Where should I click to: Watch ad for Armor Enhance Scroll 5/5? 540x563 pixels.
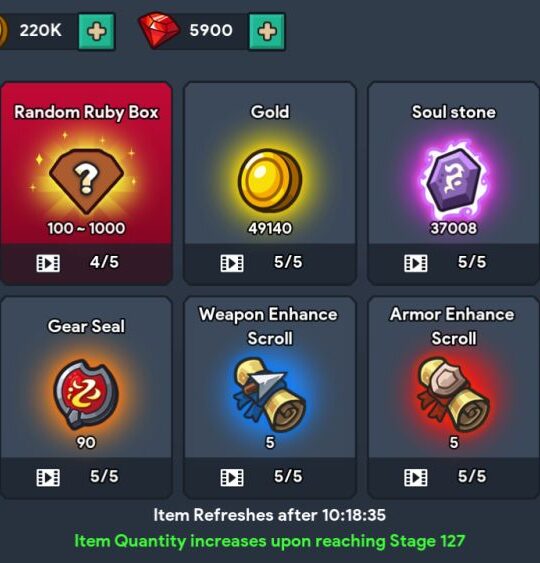[x=454, y=477]
